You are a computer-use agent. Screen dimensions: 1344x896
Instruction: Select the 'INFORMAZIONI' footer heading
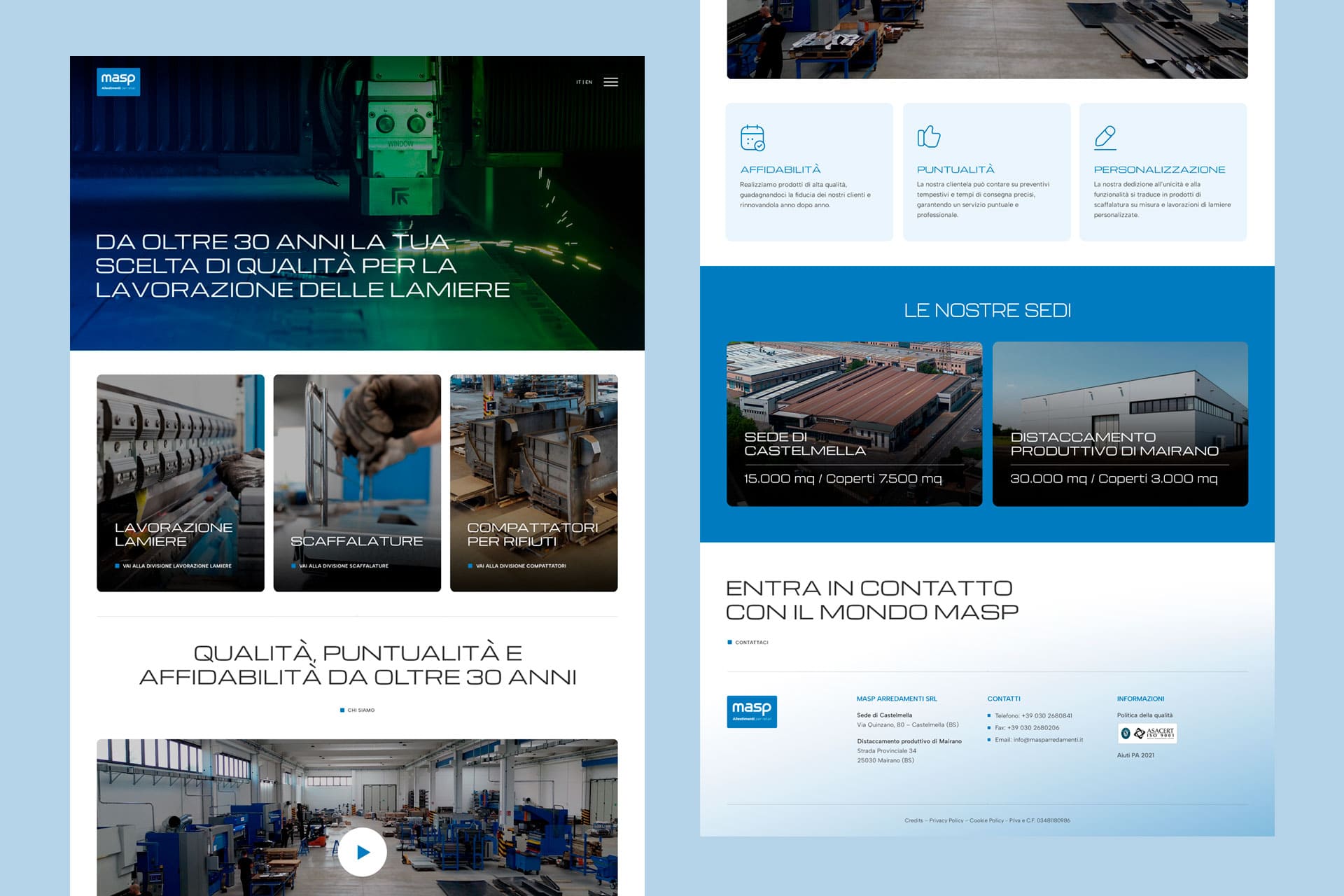tap(1140, 699)
